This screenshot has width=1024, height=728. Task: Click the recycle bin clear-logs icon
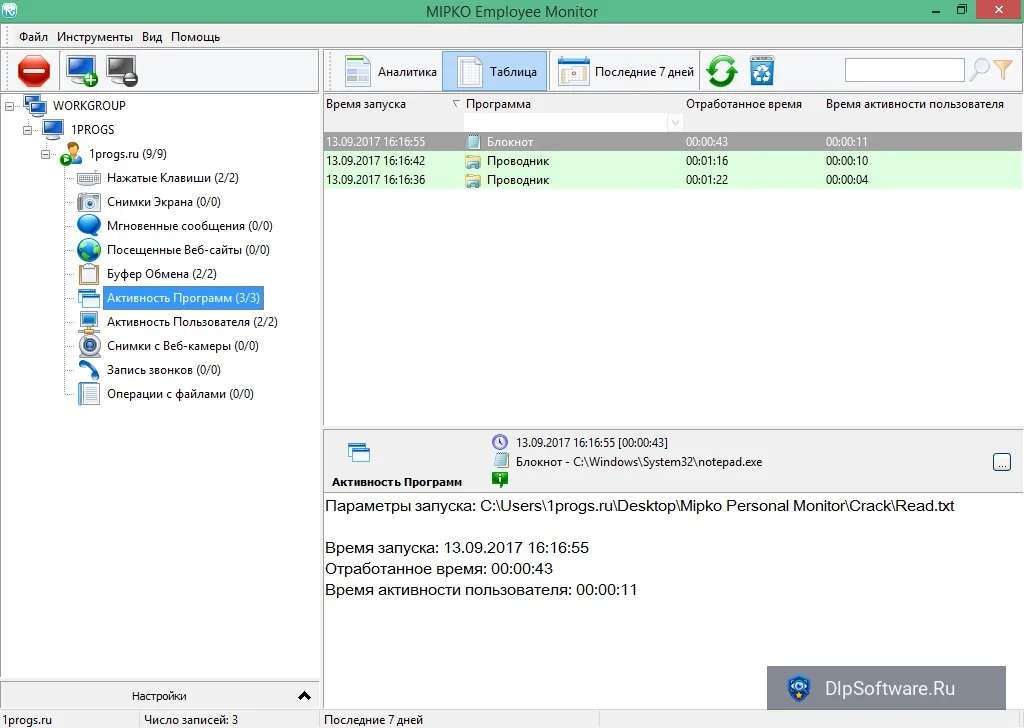pos(761,71)
